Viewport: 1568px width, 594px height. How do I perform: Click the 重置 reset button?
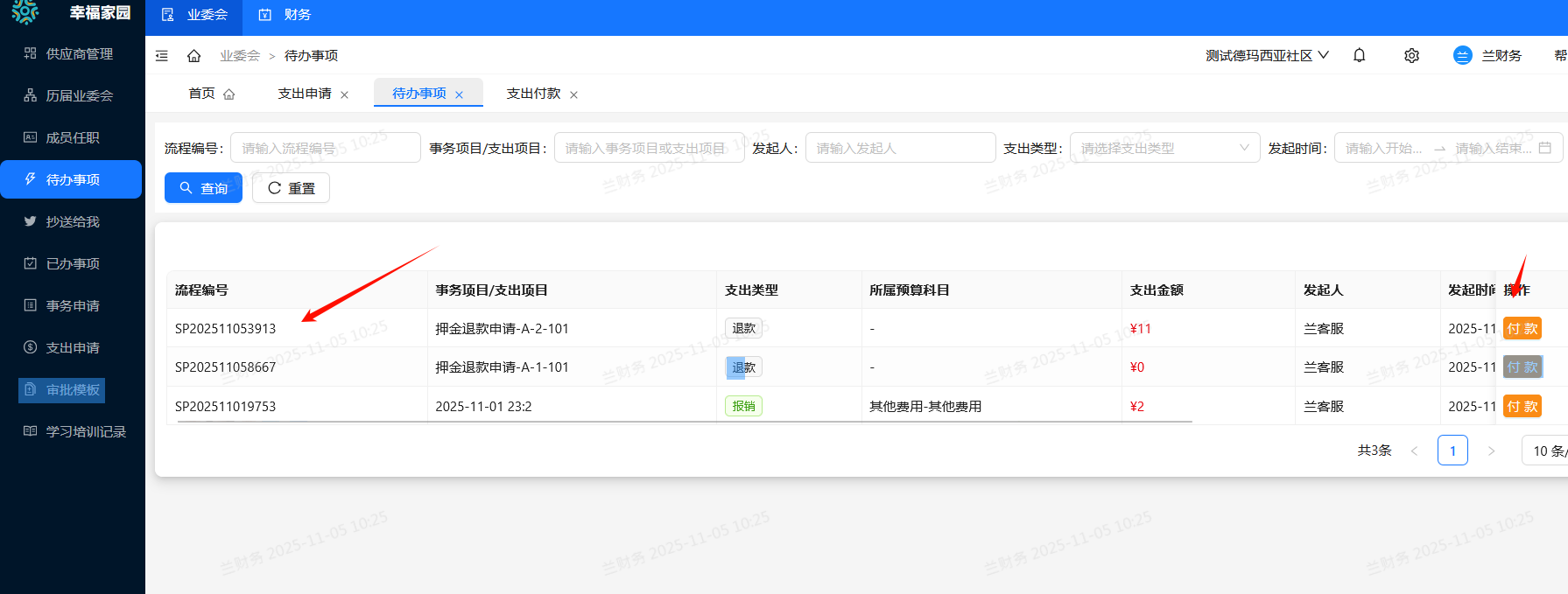(291, 188)
